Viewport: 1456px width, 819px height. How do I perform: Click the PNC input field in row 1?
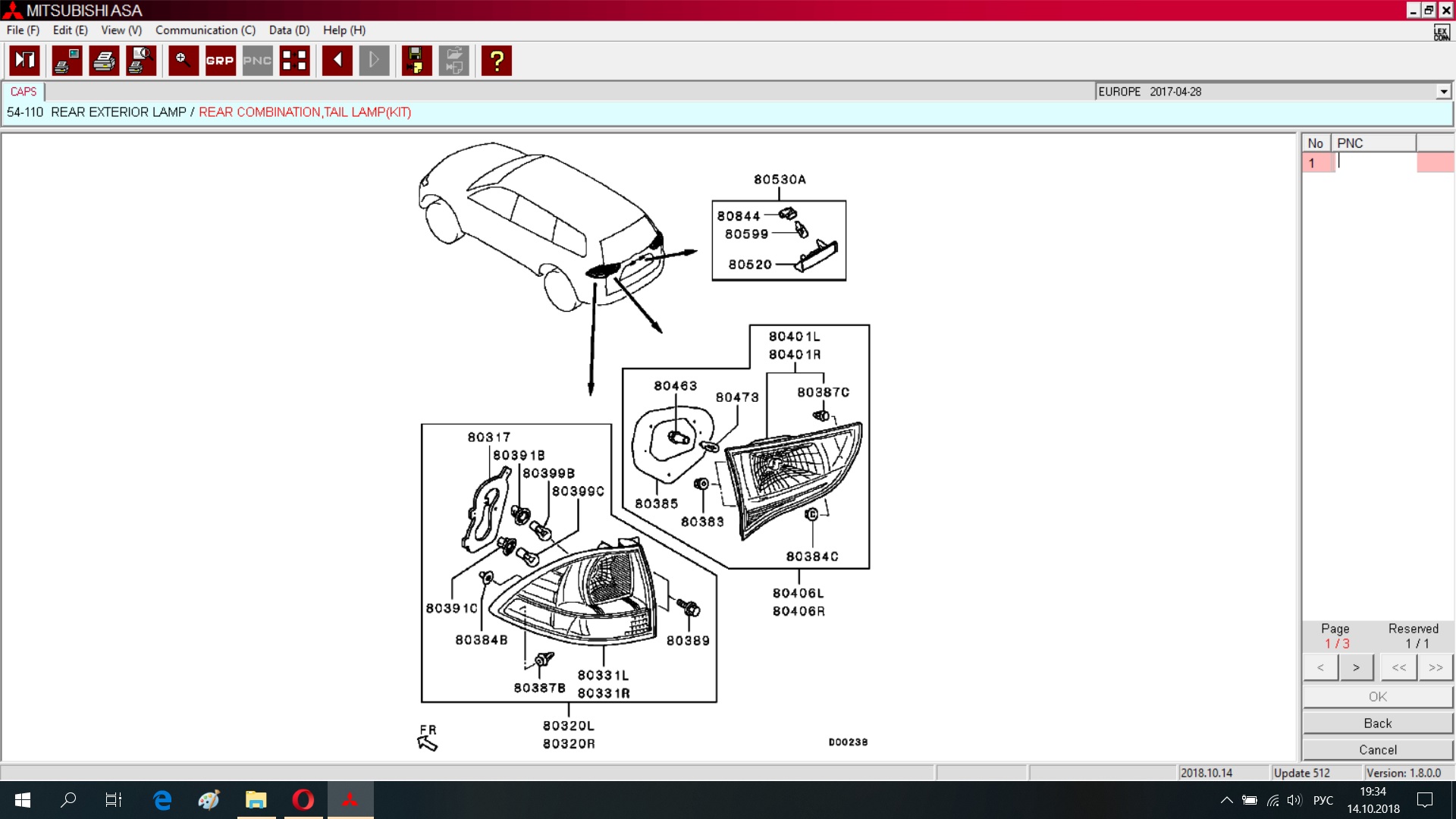point(1374,162)
